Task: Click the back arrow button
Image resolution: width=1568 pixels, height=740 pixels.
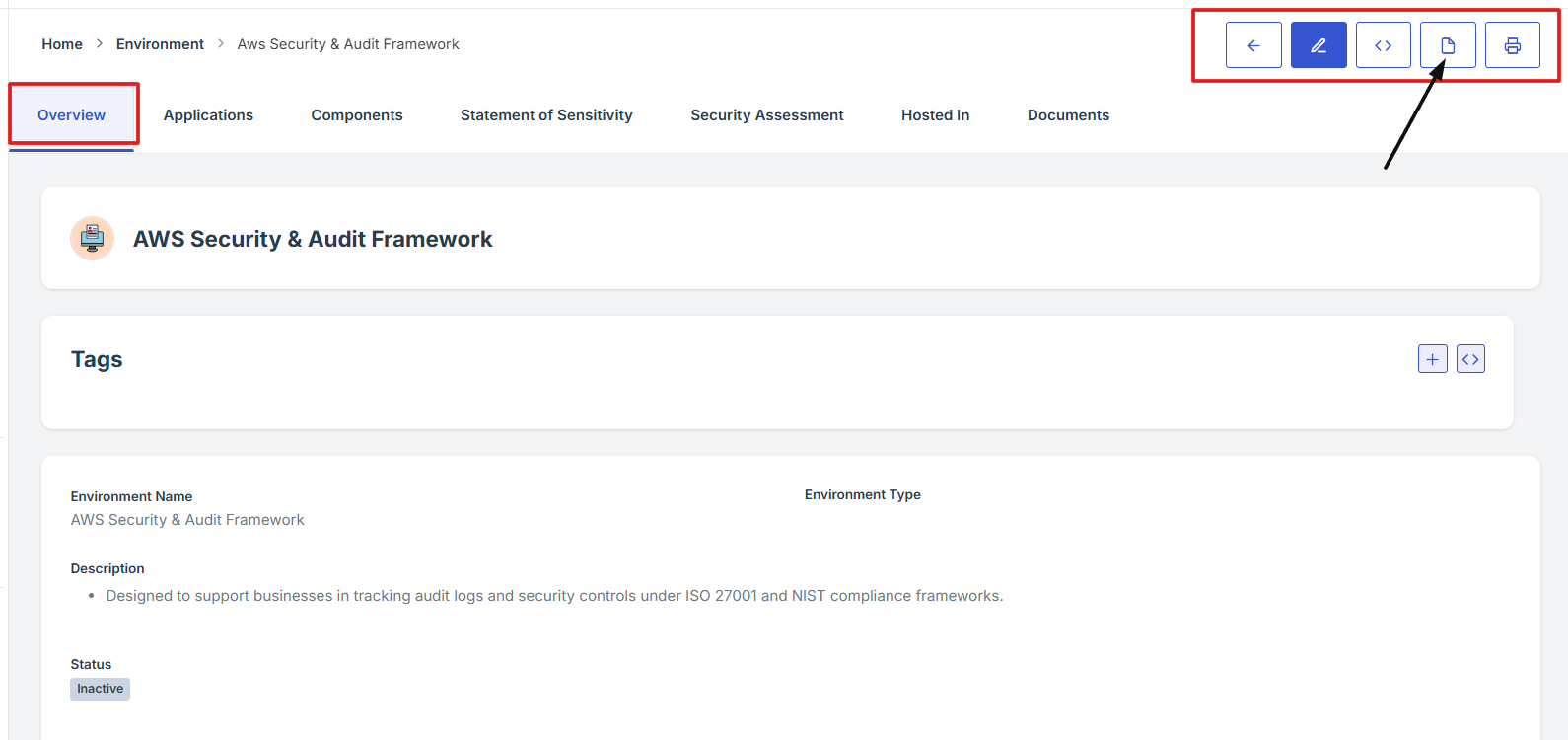Action: pos(1253,45)
